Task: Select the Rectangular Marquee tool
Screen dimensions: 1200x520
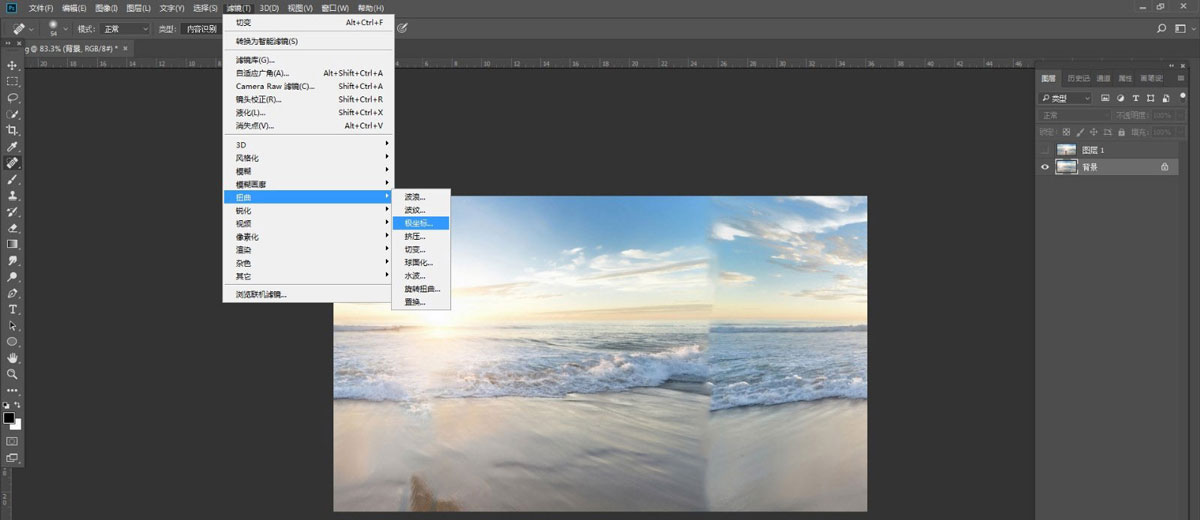Action: click(12, 81)
